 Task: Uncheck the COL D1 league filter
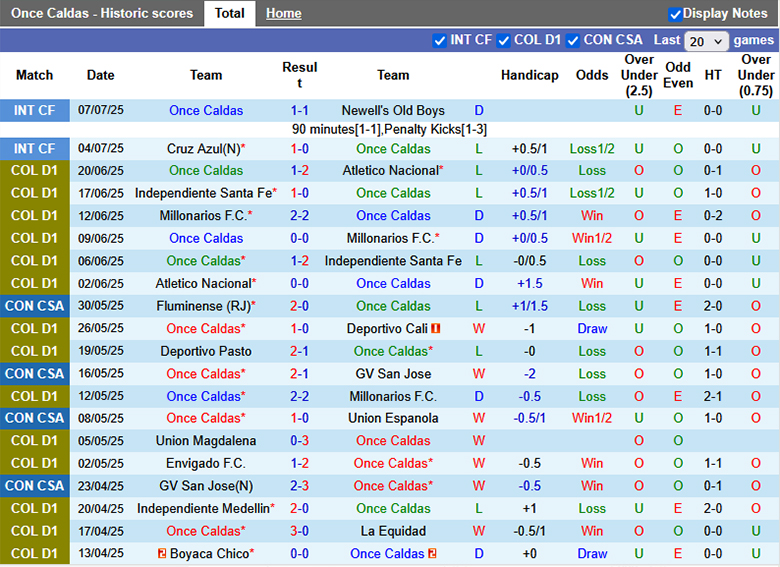(503, 41)
